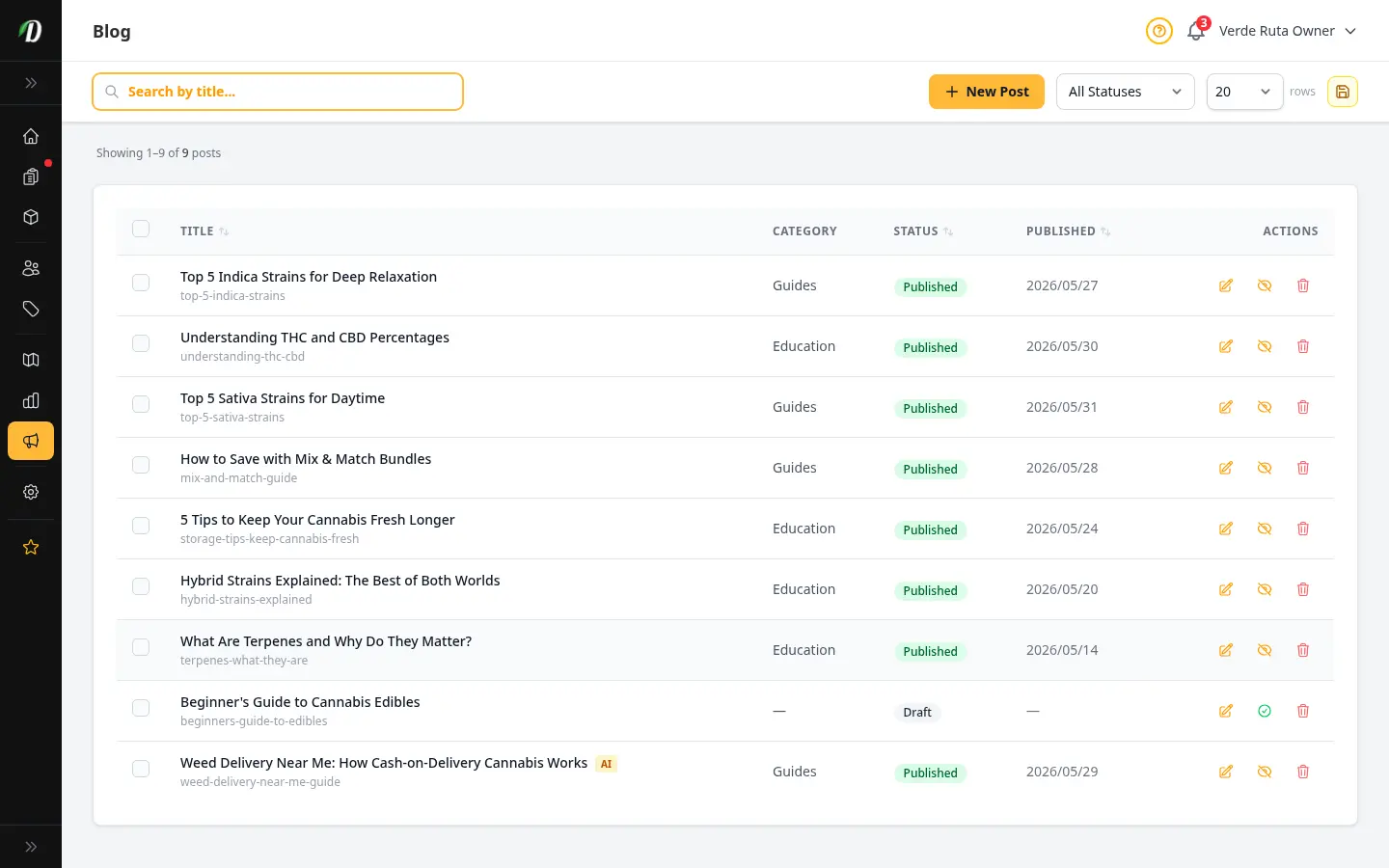This screenshot has height=868, width=1389.
Task: Unpublish the Weed Delivery Near Me post
Action: pyautogui.click(x=1265, y=772)
